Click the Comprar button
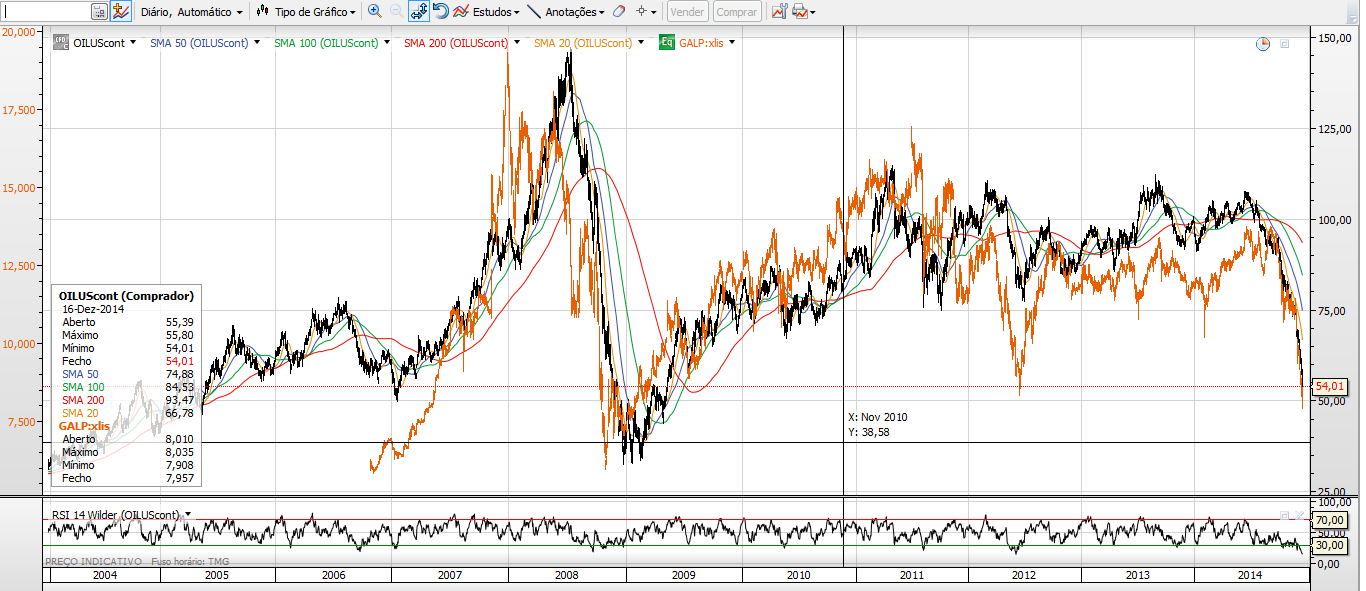Viewport: 1366px width, 591px height. (x=737, y=12)
